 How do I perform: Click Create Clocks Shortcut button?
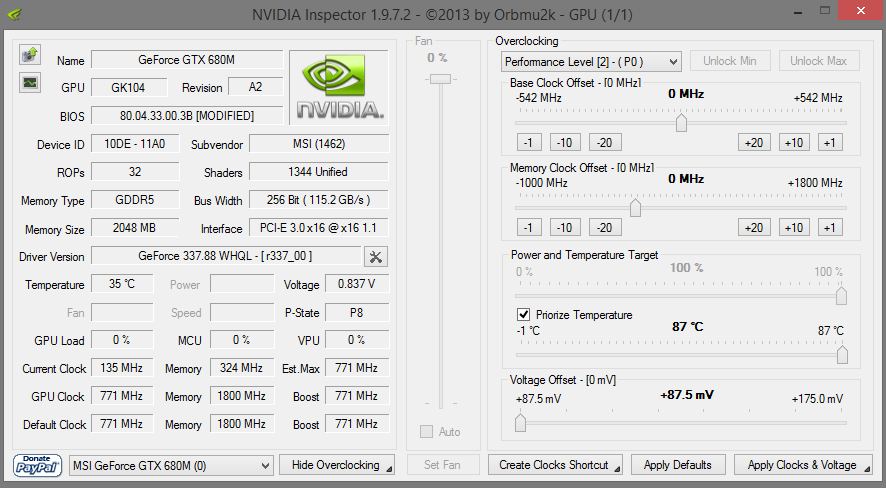click(x=555, y=465)
